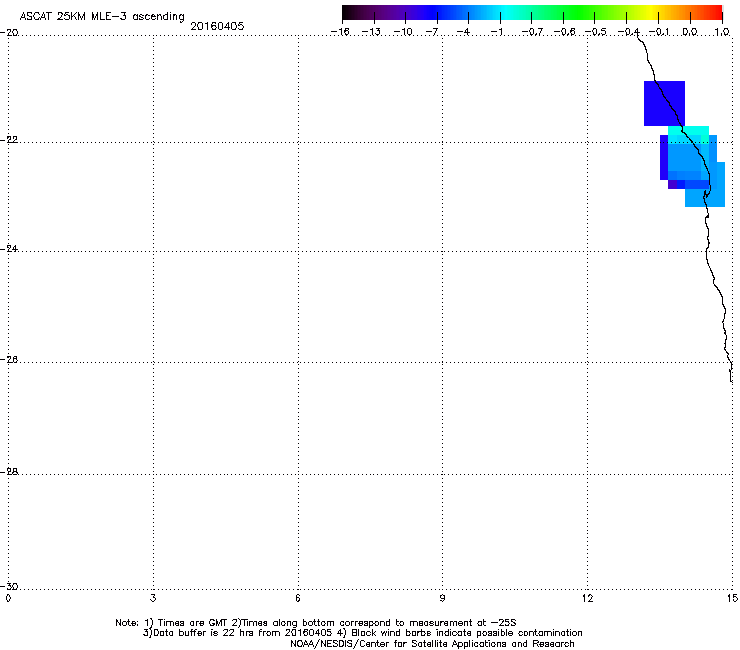Click the colorbar label '-13'
The height and width of the screenshot is (650, 740).
coord(371,32)
